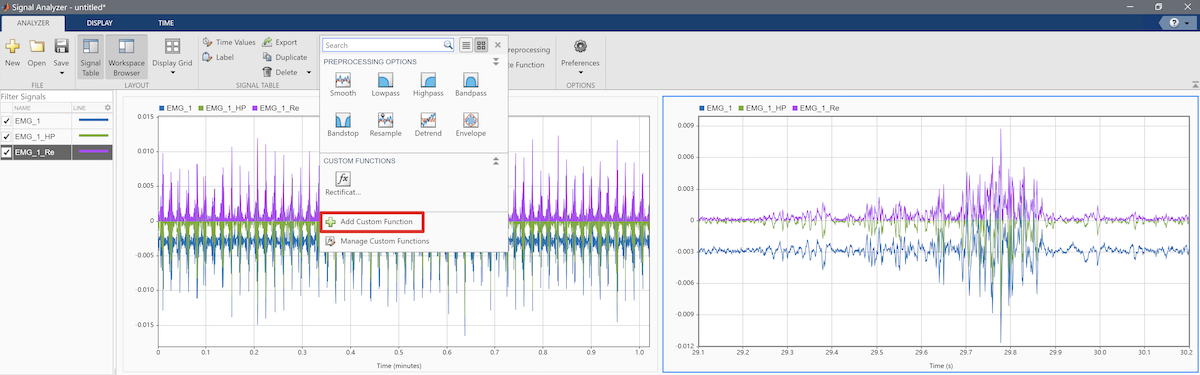Uncheck the EMG_1 signal checkbox
Screen dimensions: 1200x375
click(x=7, y=120)
